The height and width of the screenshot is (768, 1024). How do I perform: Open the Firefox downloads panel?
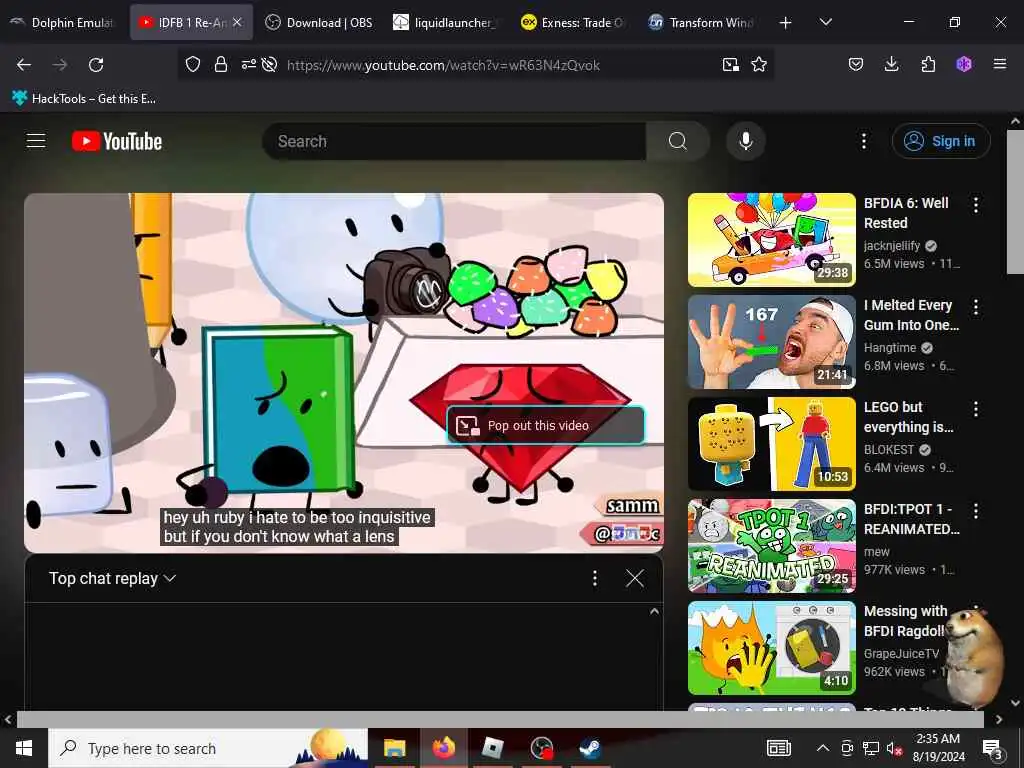[x=891, y=64]
